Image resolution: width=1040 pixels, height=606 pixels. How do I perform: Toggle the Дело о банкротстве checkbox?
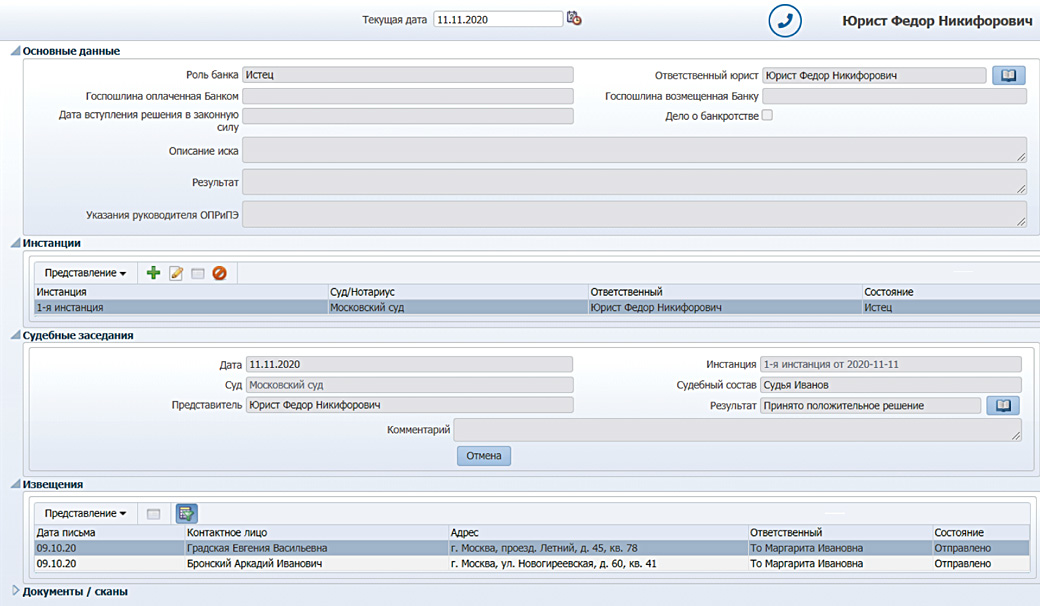tap(768, 116)
